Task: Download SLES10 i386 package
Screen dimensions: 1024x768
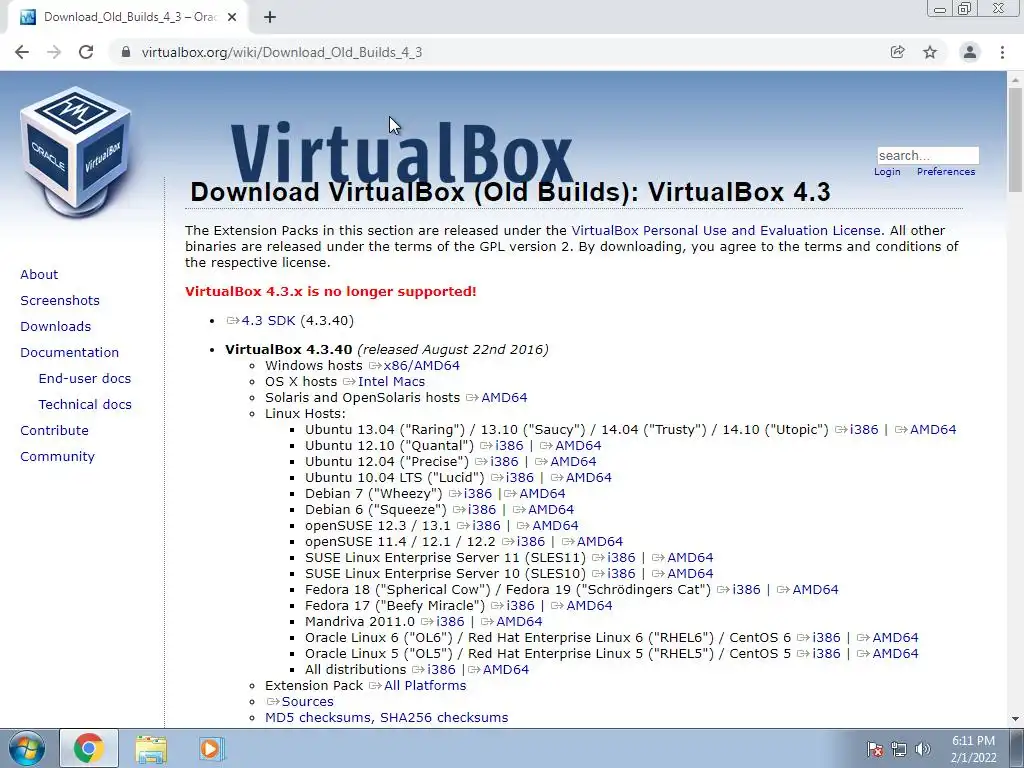Action: [621, 573]
